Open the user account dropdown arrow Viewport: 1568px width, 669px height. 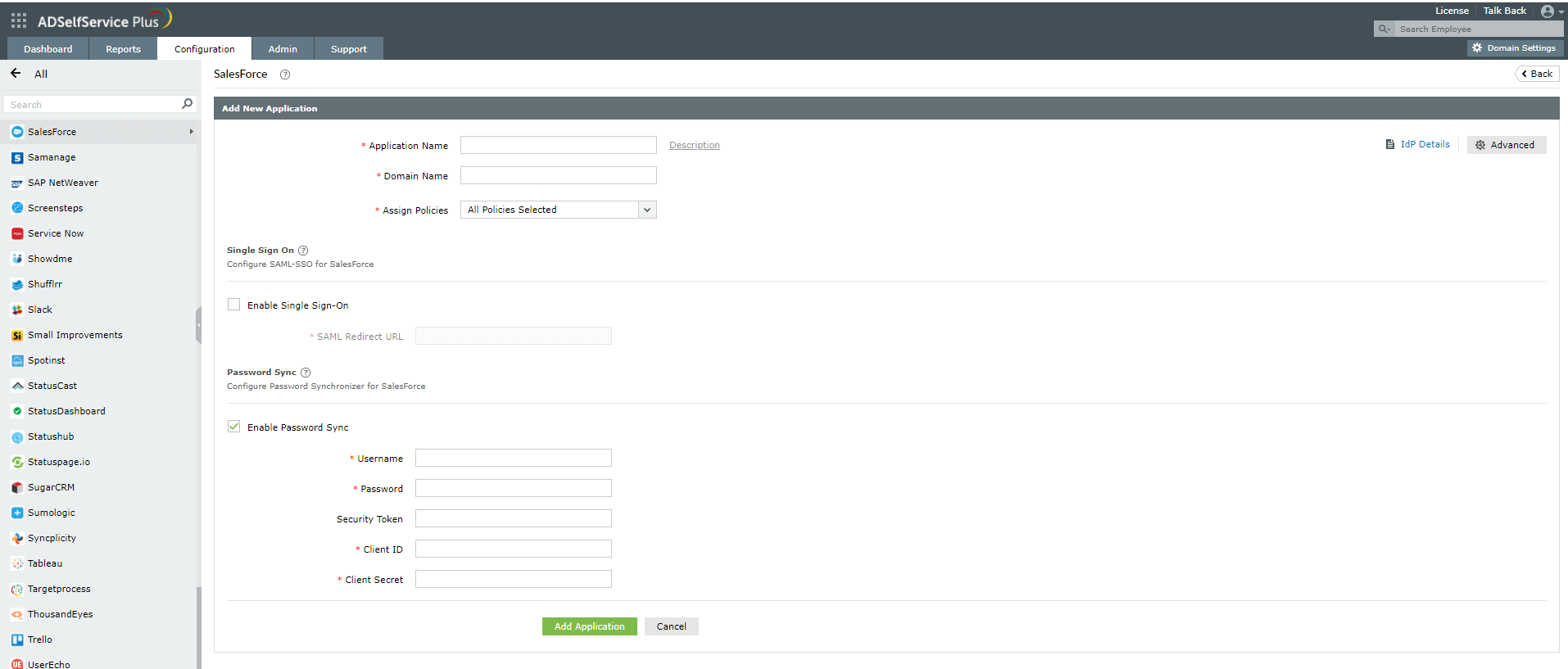(x=1561, y=12)
